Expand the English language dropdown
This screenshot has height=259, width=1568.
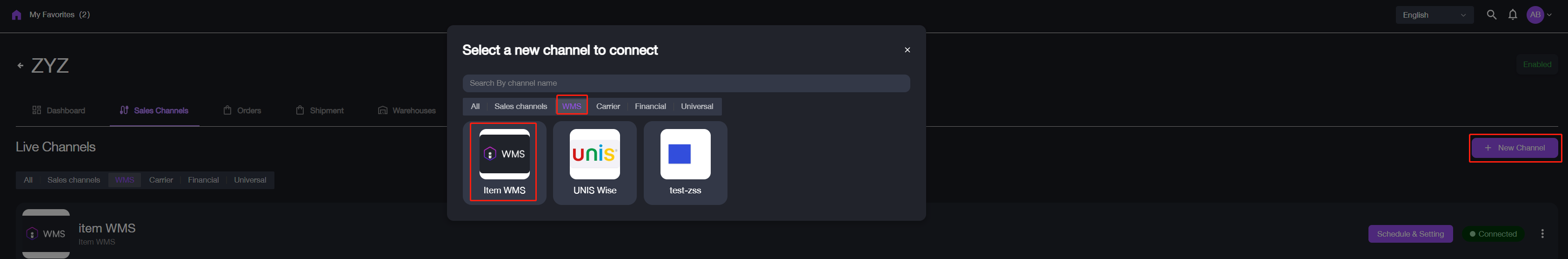coord(1434,15)
